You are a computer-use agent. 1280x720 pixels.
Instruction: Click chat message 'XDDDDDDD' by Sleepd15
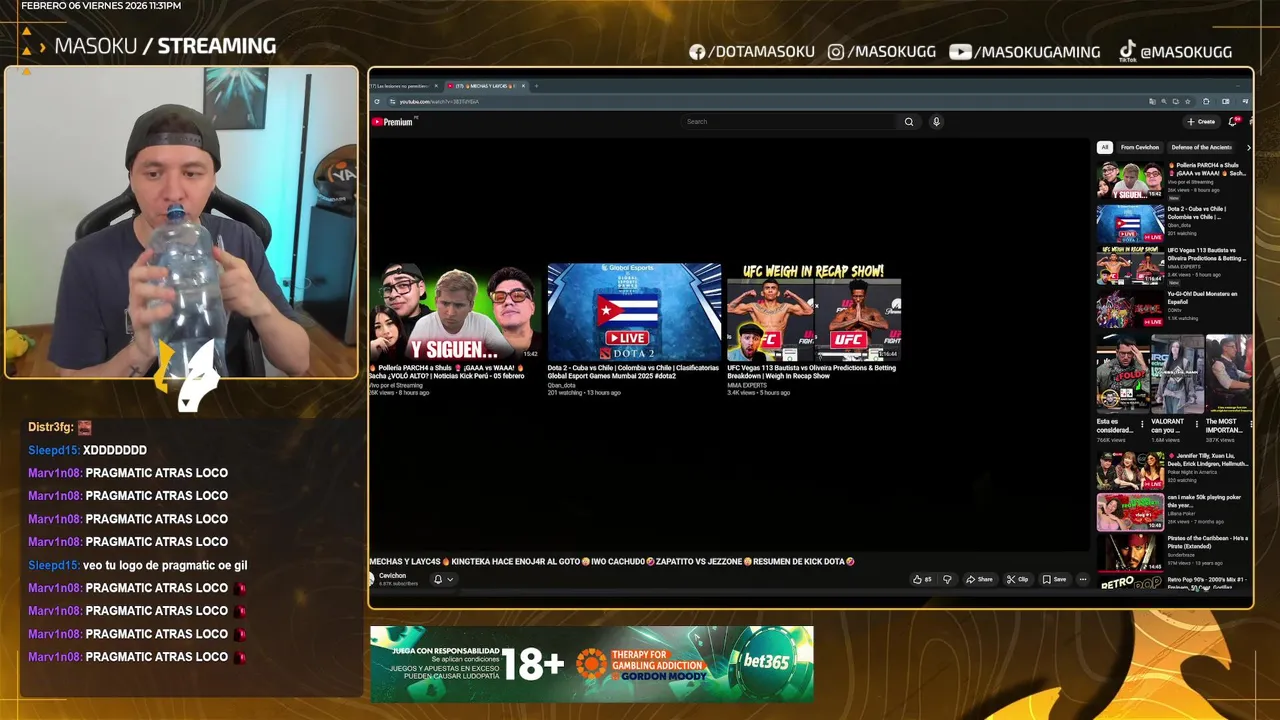[115, 450]
